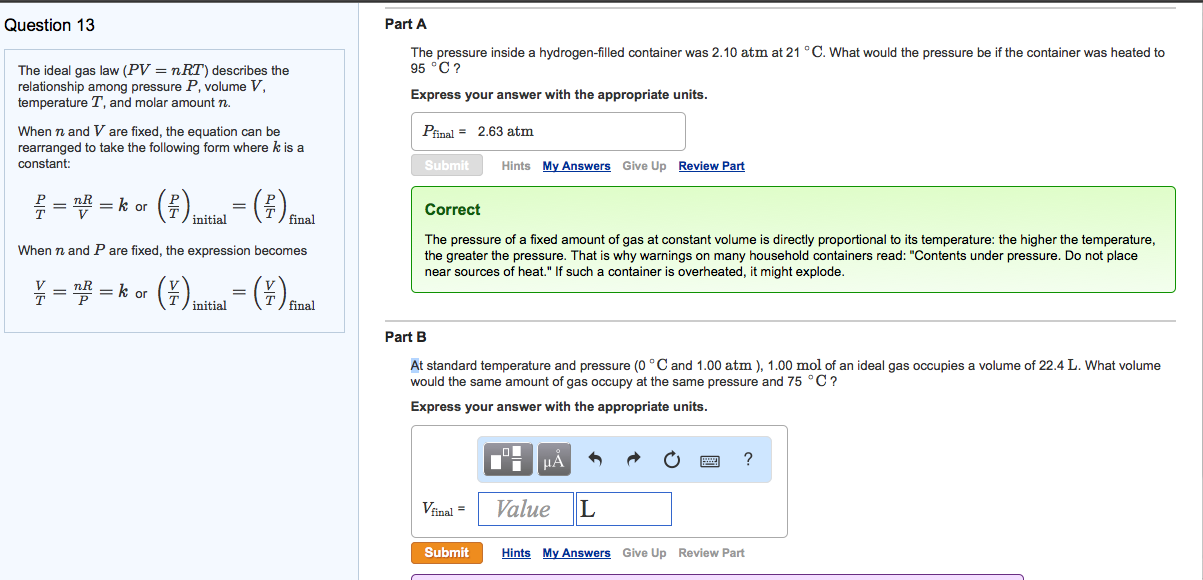Open equation editor help via the question mark
Image resolution: width=1203 pixels, height=580 pixels.
tap(746, 459)
